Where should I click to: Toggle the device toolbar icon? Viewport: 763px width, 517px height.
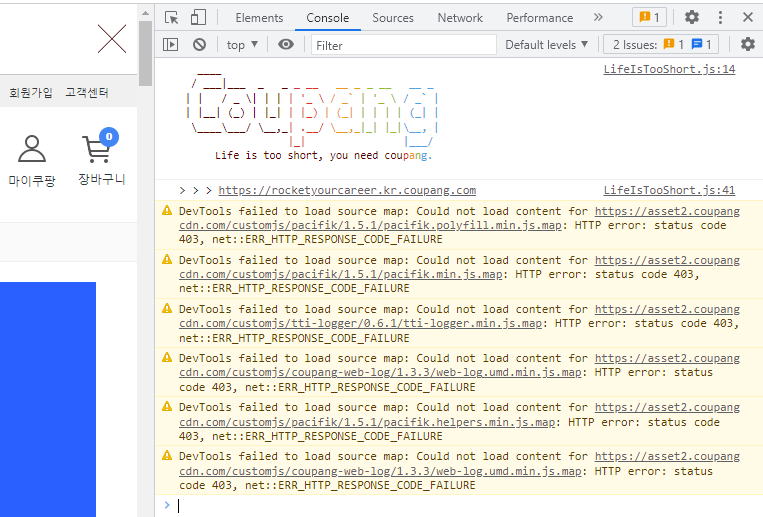click(x=198, y=18)
